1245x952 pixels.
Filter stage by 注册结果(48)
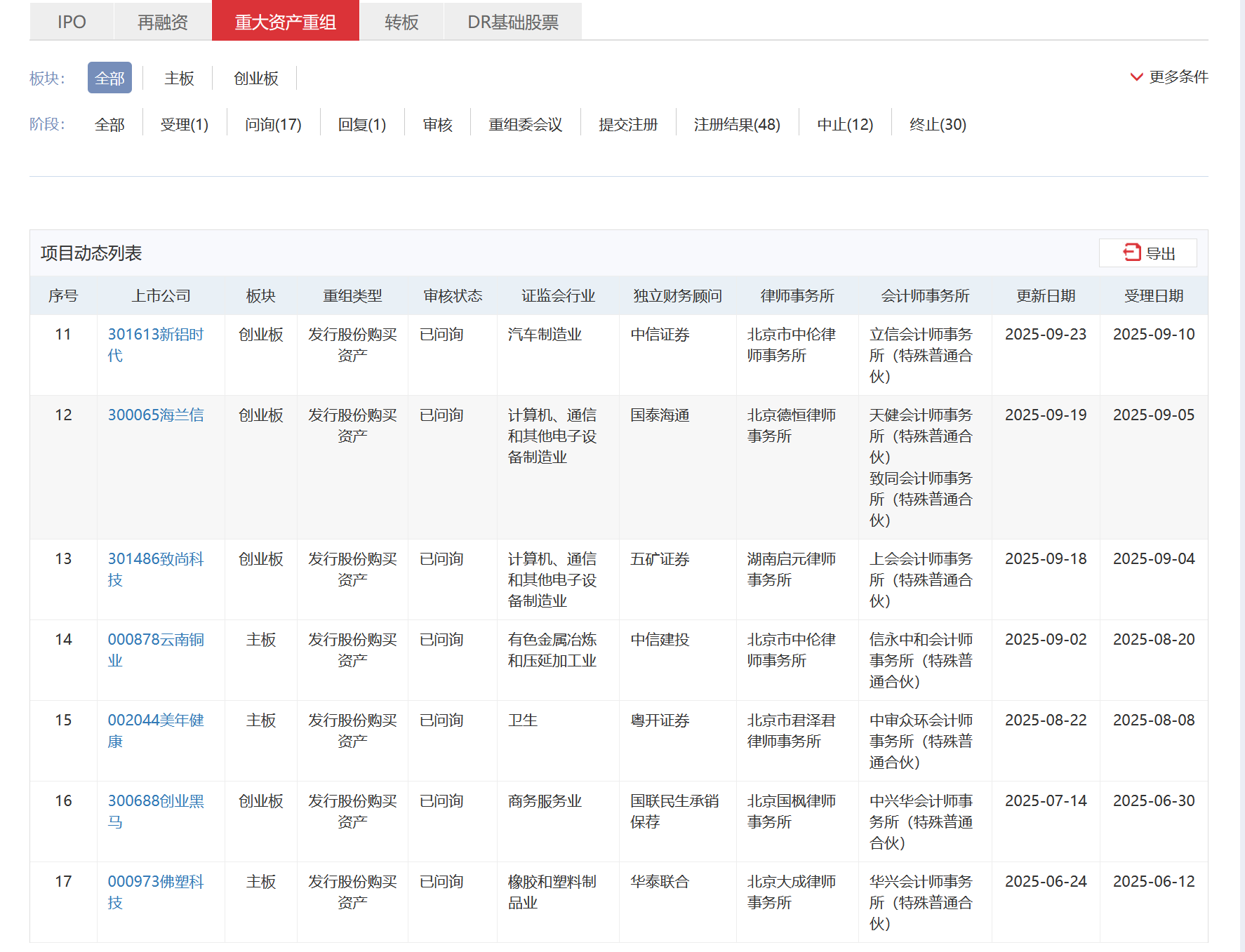click(736, 125)
